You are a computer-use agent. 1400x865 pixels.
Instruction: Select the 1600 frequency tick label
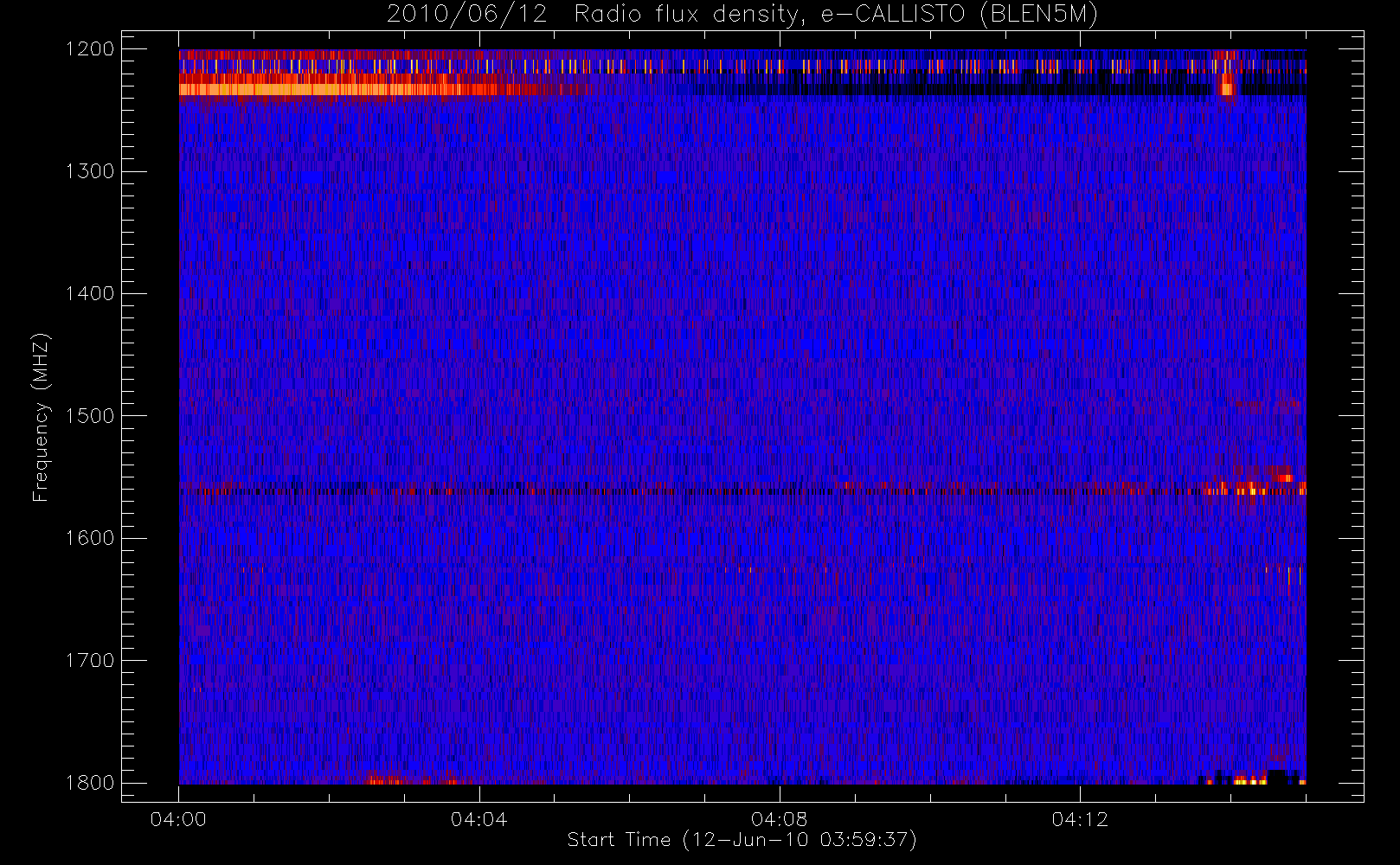(x=90, y=538)
